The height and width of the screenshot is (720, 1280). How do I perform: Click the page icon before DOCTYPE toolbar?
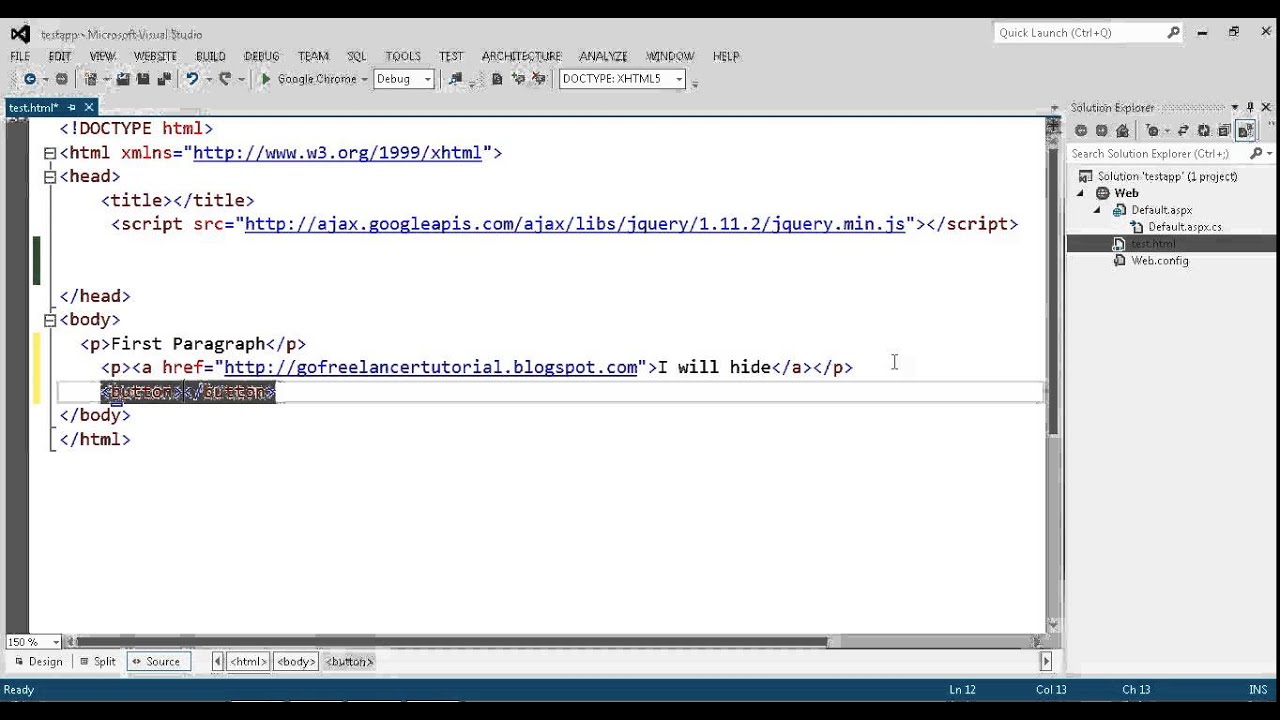[497, 79]
